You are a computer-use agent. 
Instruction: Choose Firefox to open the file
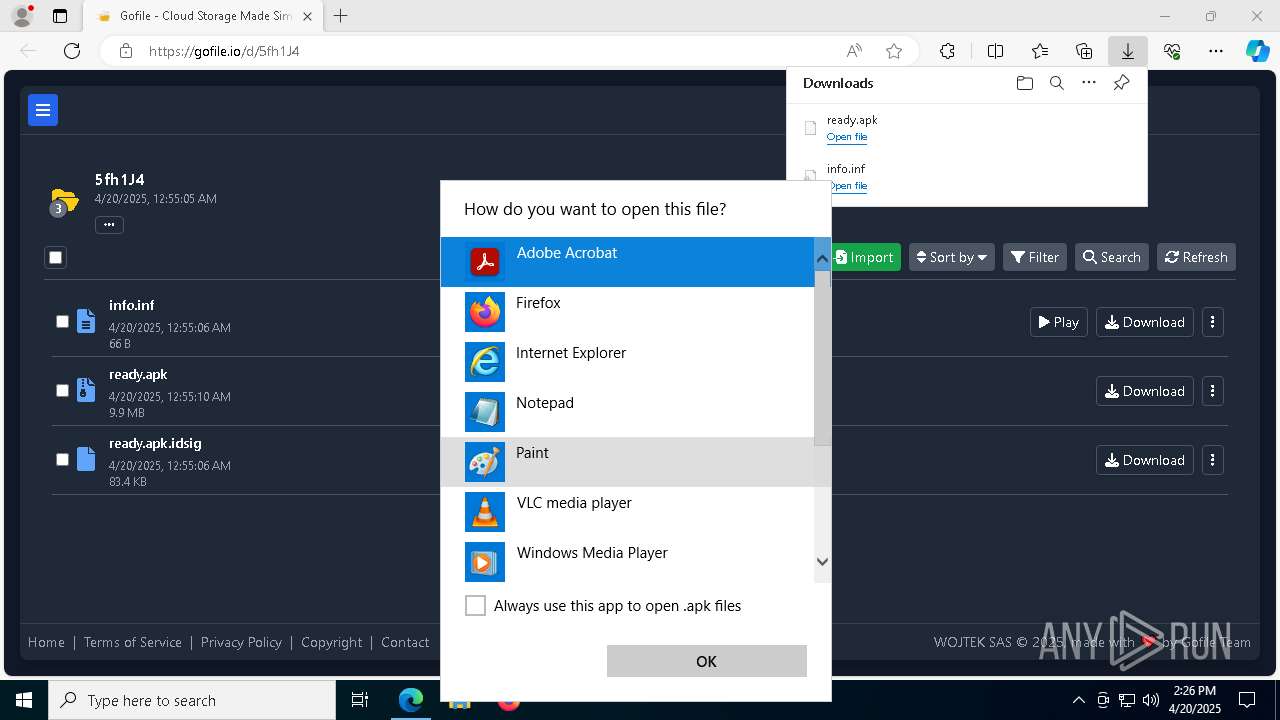(x=628, y=312)
